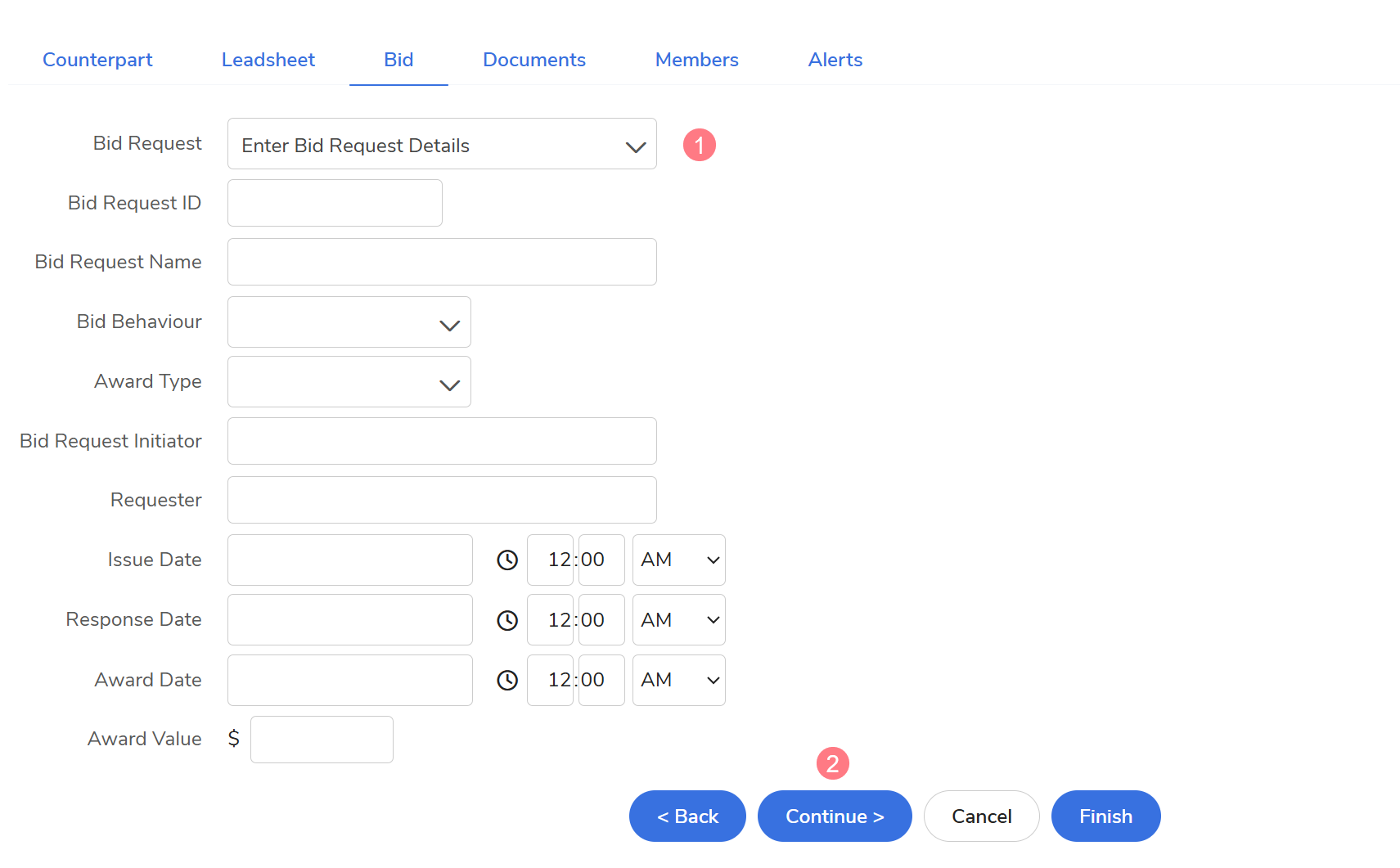Open the Bid Behaviour dropdown

349,322
